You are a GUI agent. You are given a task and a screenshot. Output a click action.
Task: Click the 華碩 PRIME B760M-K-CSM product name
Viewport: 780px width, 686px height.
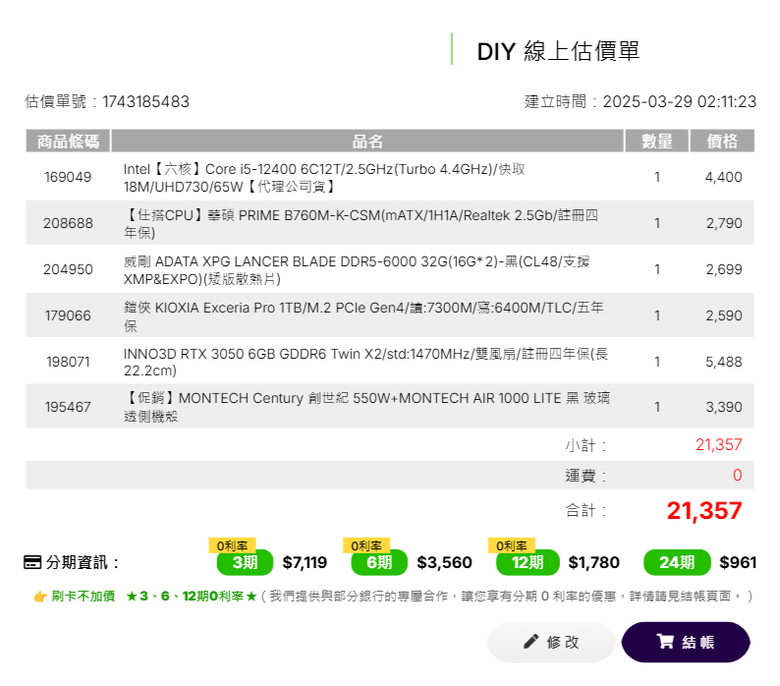pyautogui.click(x=361, y=224)
